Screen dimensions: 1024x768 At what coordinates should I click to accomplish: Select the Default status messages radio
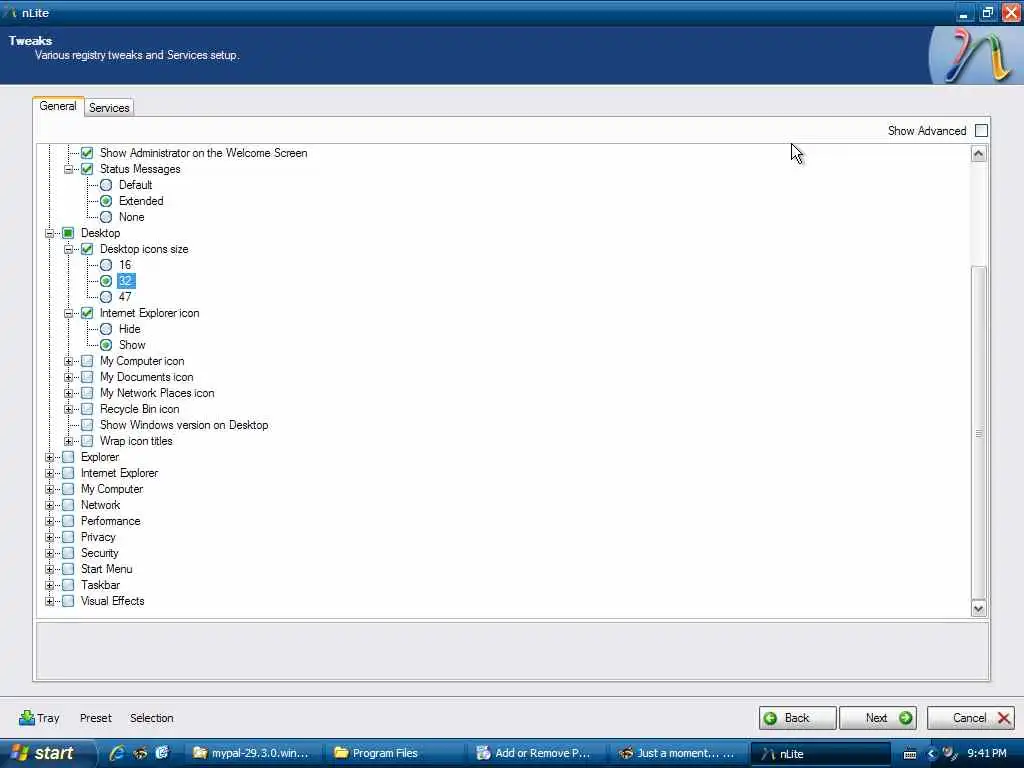pyautogui.click(x=106, y=185)
